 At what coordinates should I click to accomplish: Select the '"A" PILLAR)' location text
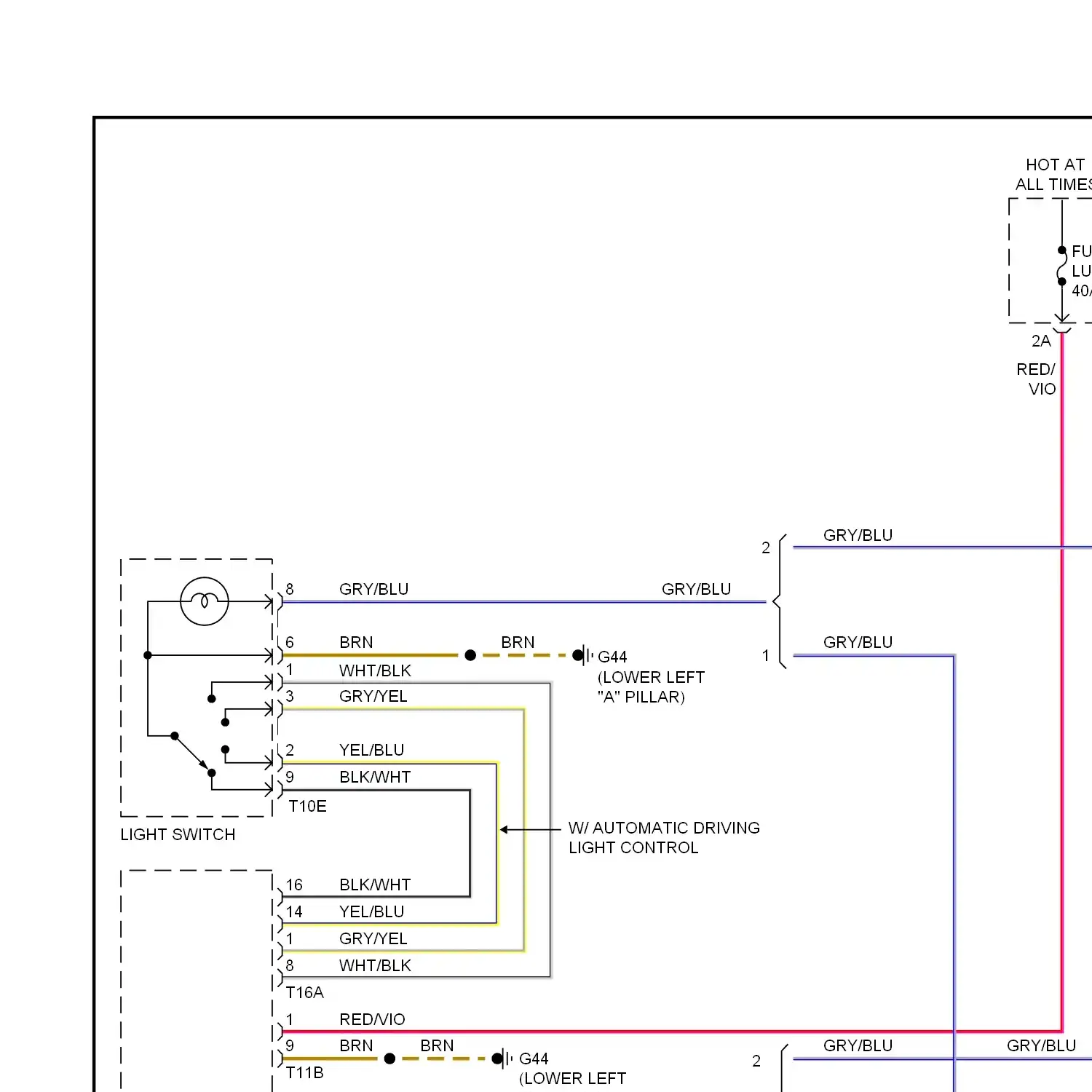click(x=641, y=697)
